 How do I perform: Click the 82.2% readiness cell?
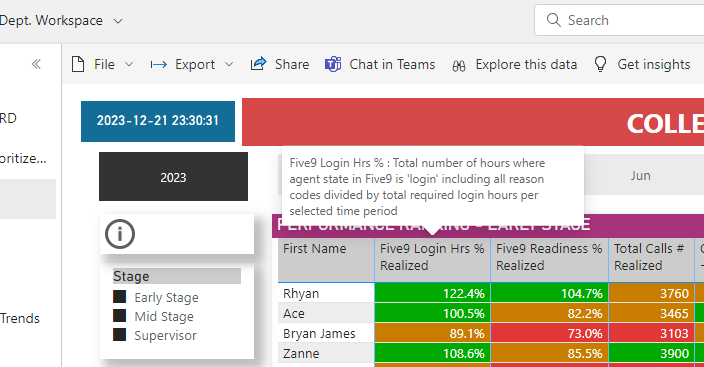(x=549, y=313)
